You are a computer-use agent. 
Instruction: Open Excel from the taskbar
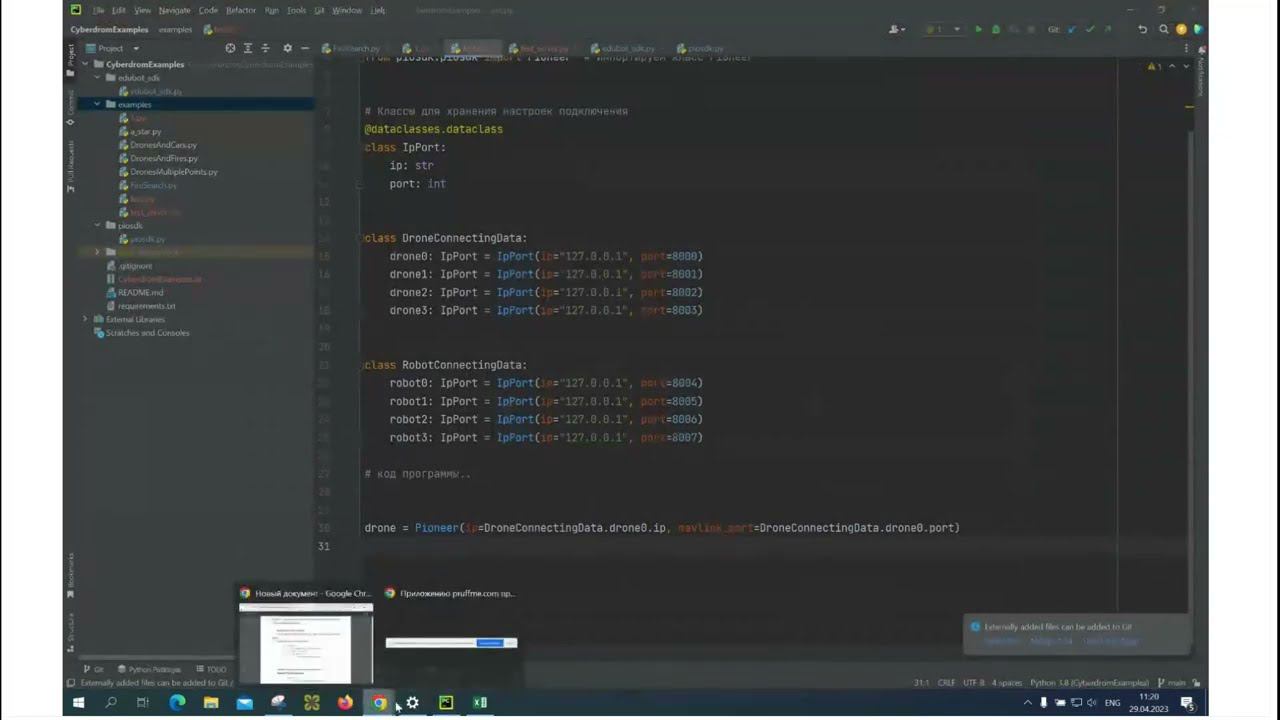coord(480,703)
